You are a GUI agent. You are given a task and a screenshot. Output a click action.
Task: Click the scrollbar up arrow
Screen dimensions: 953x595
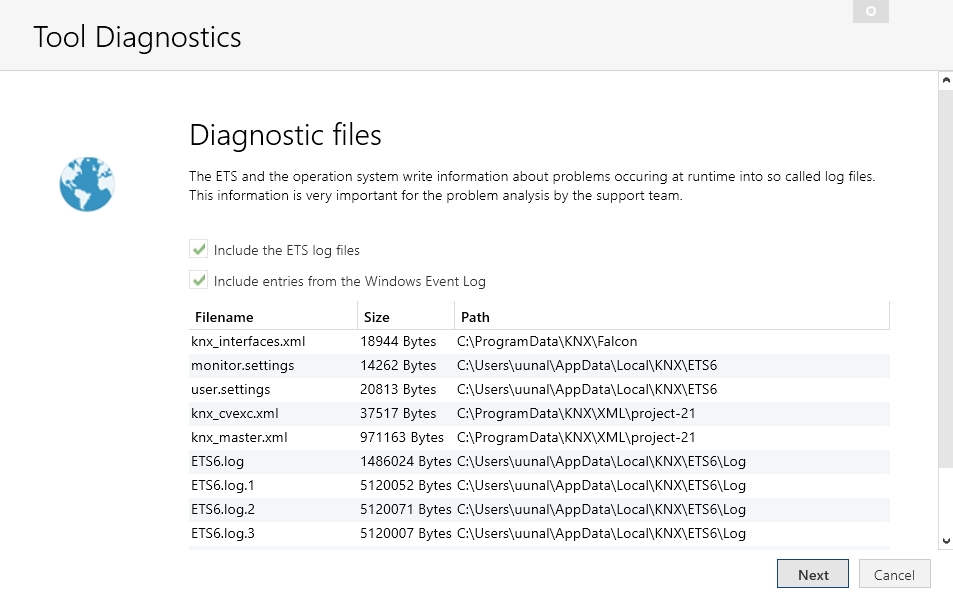click(946, 80)
